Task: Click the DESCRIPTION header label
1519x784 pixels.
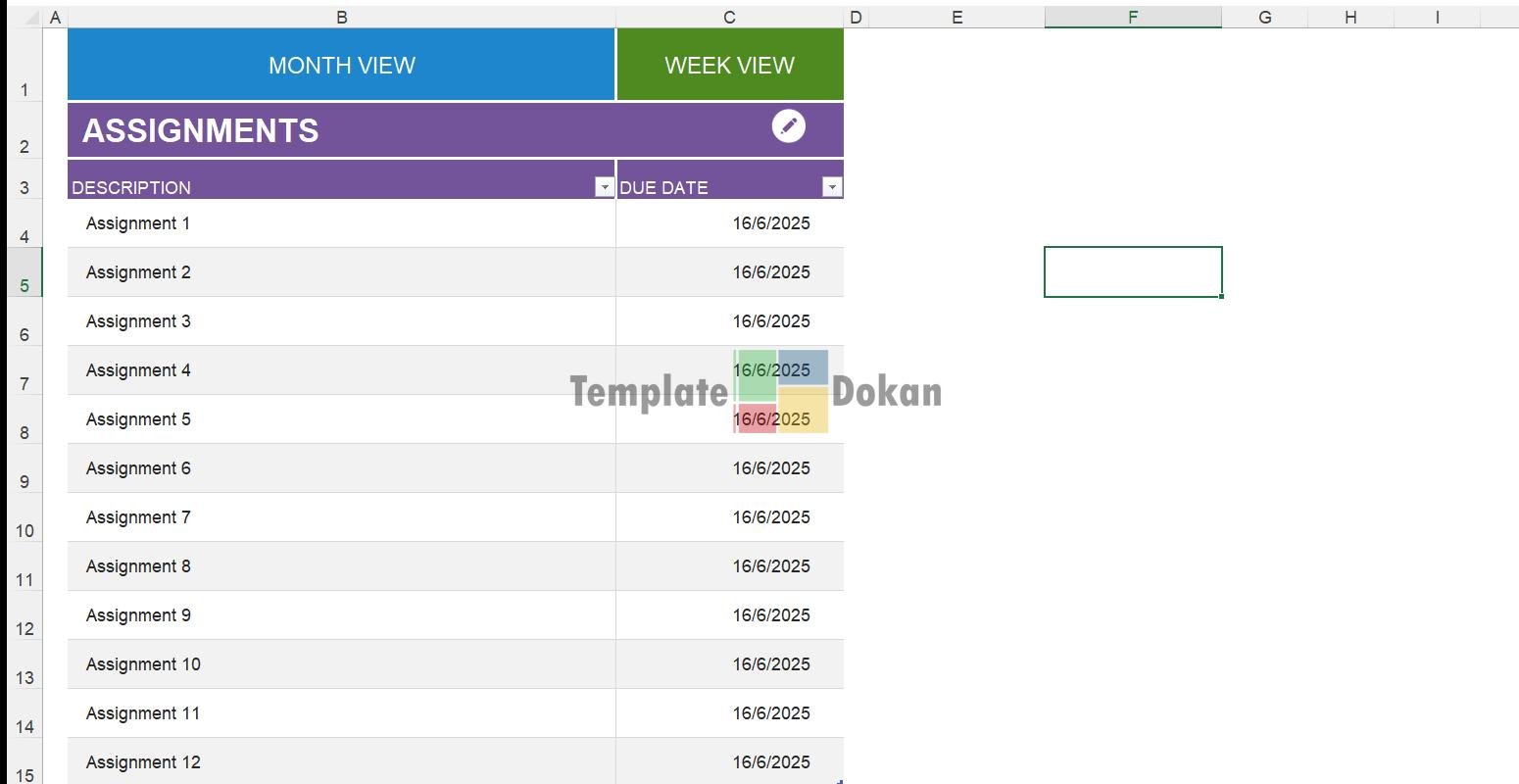Action: 131,187
